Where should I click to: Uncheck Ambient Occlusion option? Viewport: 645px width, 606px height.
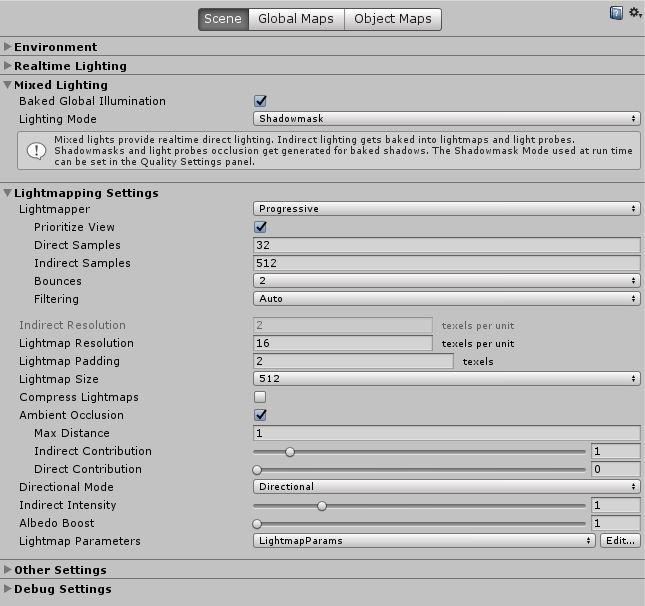261,415
